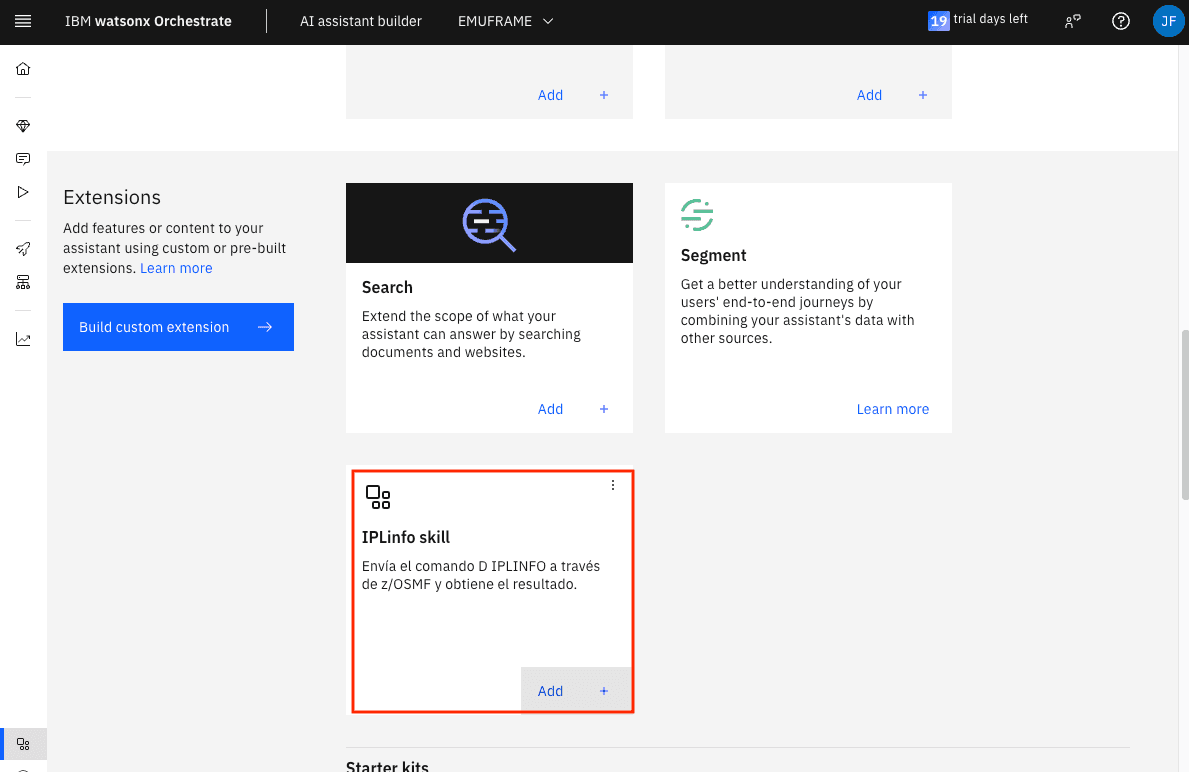Open the JF user profile avatar

click(1168, 21)
